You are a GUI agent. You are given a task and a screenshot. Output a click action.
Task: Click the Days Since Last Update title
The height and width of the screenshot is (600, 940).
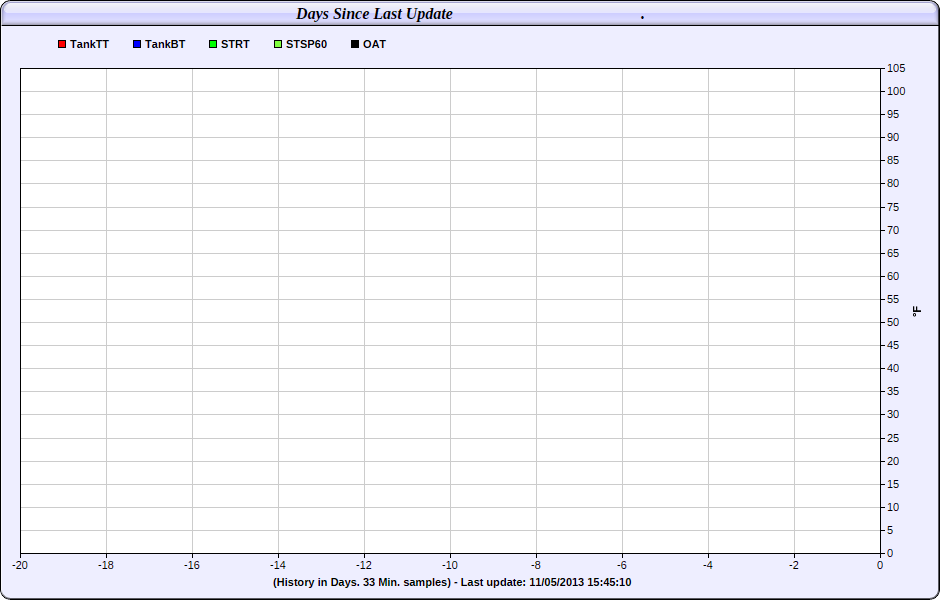click(375, 14)
